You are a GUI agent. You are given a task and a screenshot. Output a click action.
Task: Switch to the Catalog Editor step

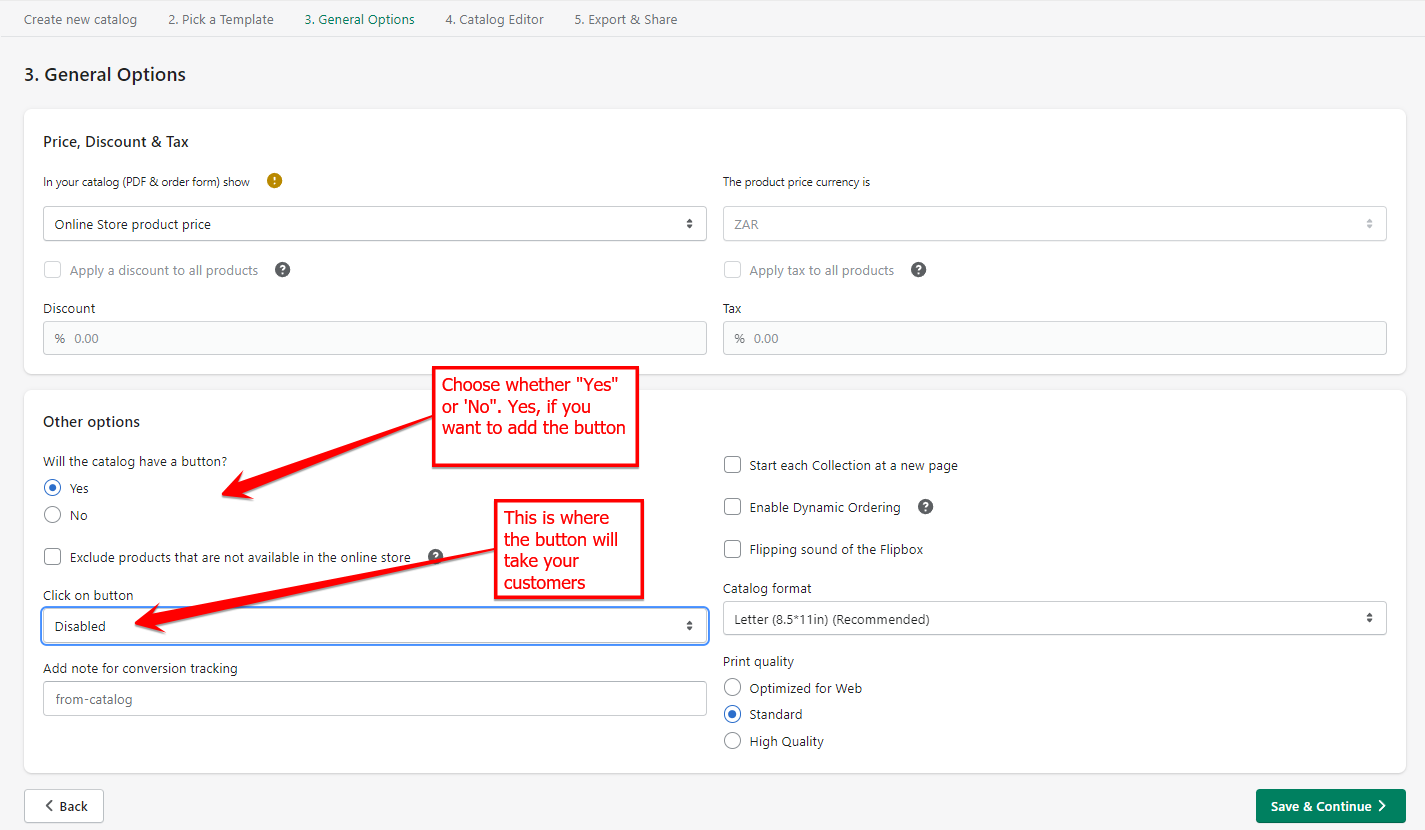pos(494,19)
